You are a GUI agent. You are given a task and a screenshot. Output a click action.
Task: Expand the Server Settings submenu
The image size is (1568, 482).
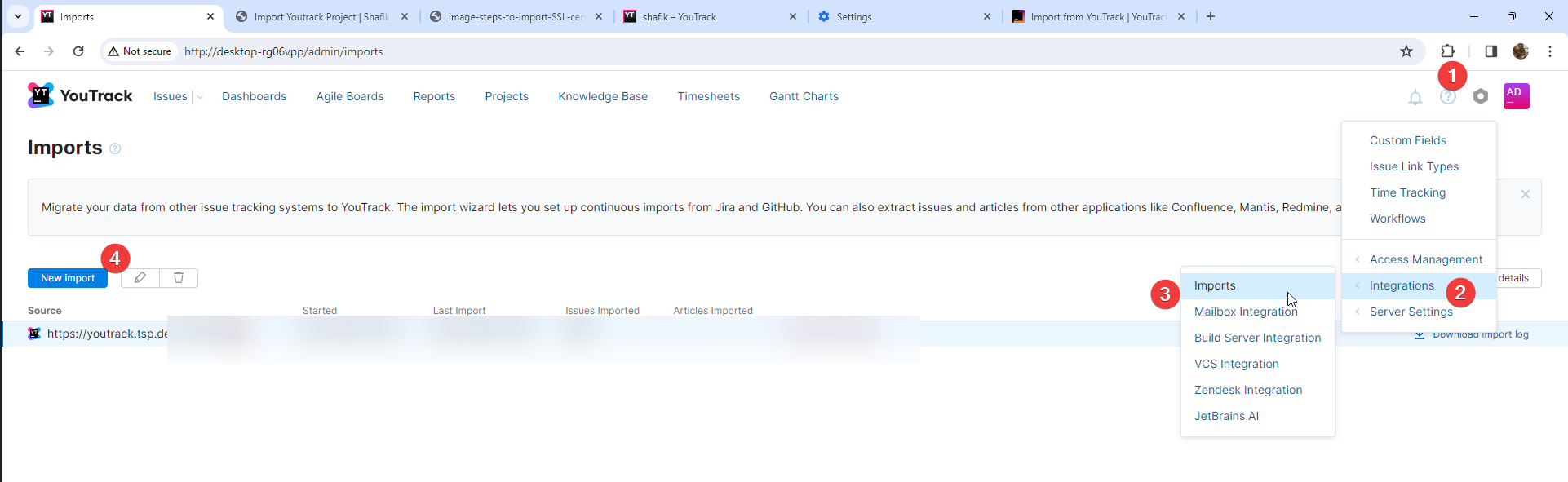click(1411, 312)
